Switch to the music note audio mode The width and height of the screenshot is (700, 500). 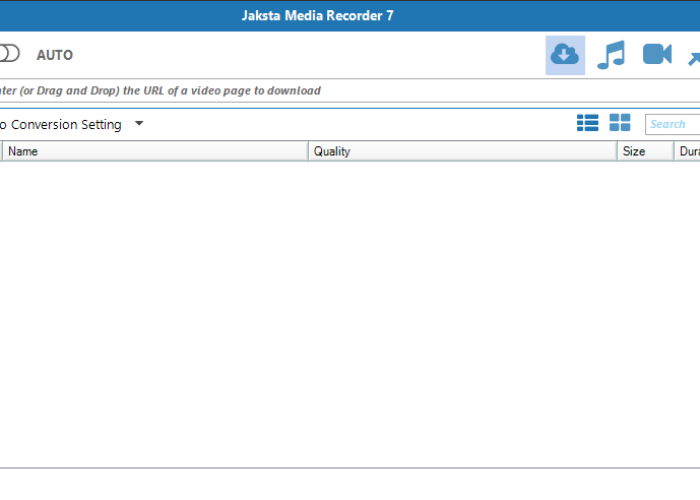[611, 55]
